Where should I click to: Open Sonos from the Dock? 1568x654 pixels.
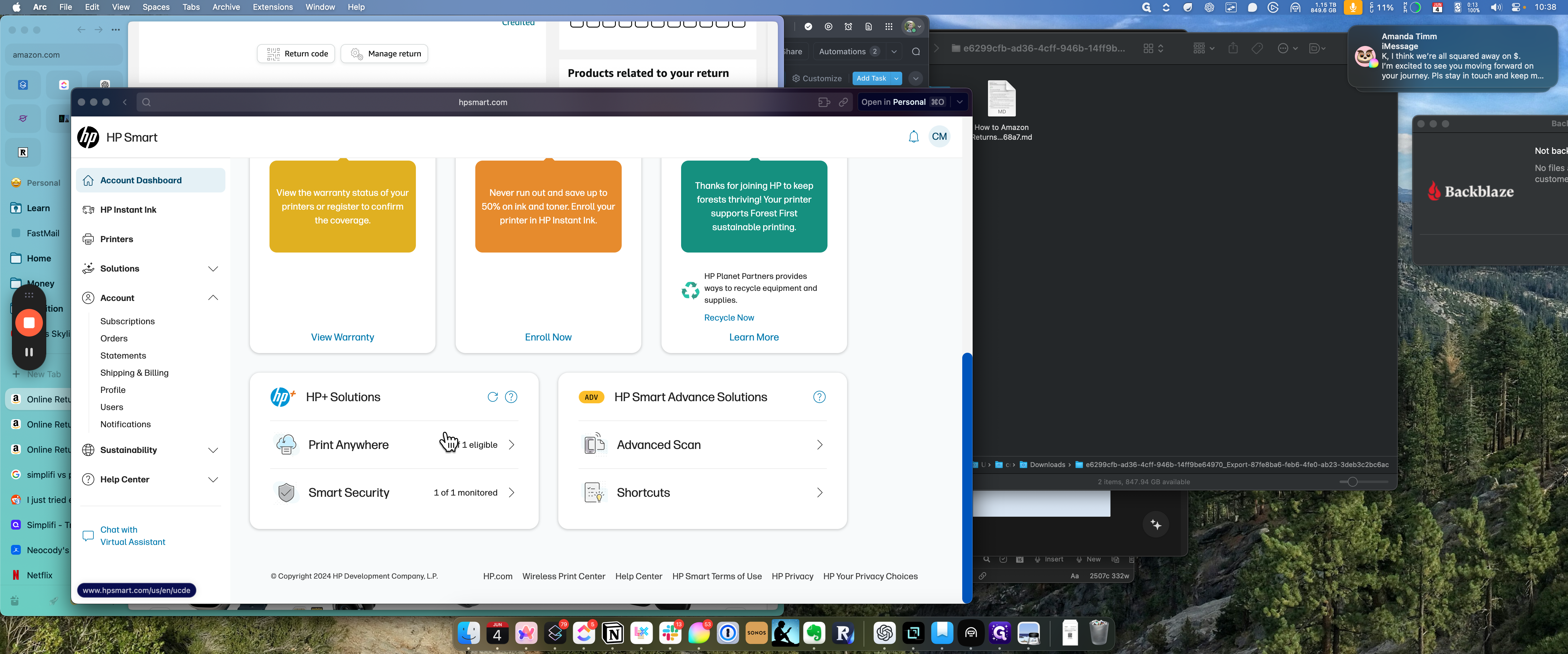pyautogui.click(x=757, y=633)
